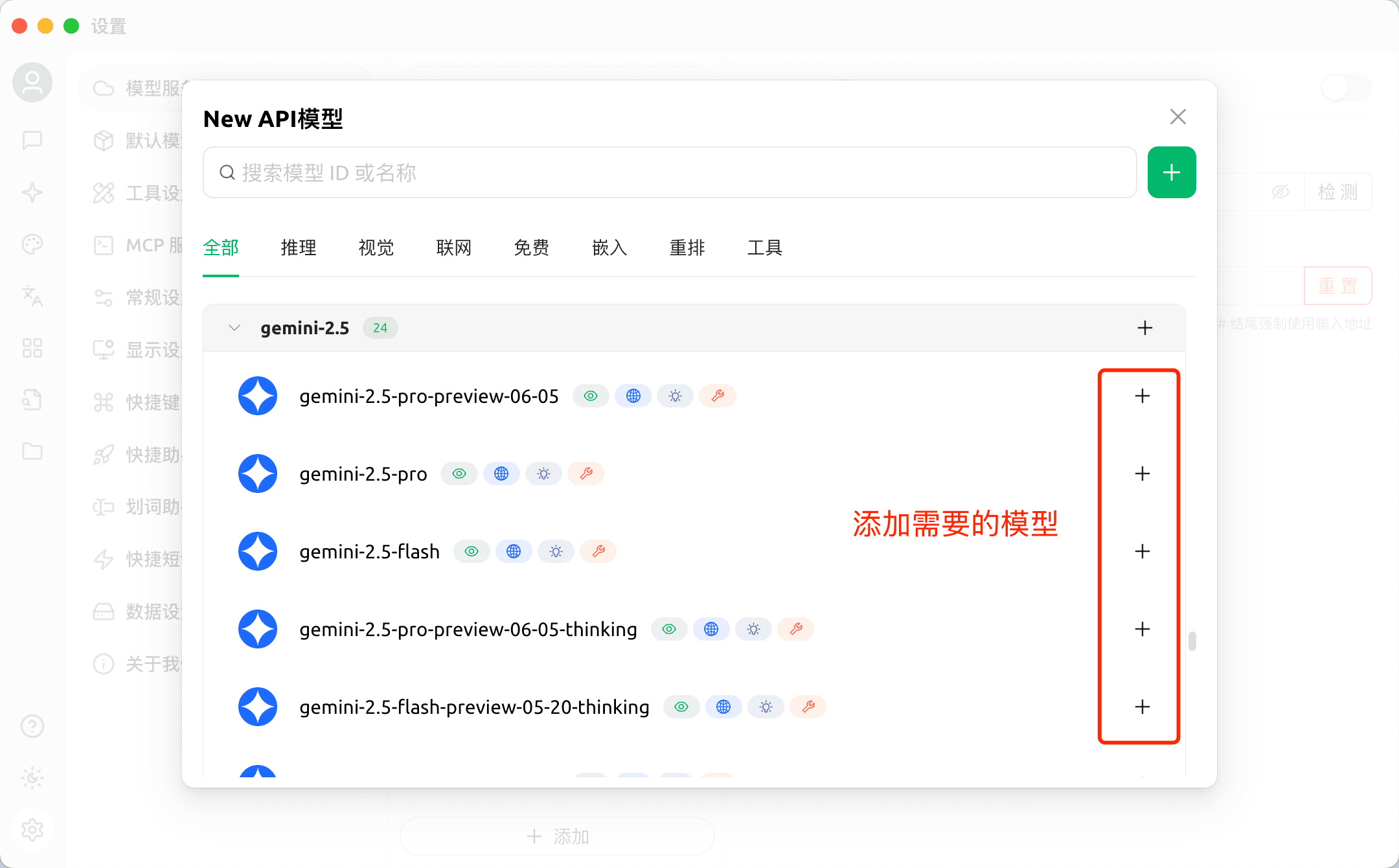This screenshot has height=868, width=1399.
Task: Open the chat bubble icon in the sidebar
Action: [x=32, y=141]
